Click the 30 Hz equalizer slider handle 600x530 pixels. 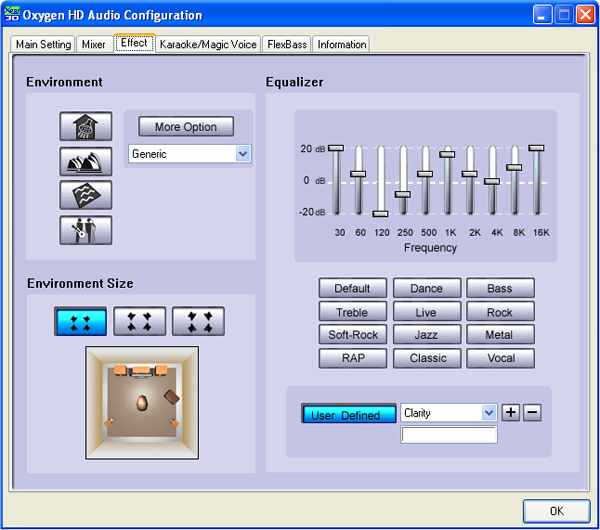coord(336,148)
